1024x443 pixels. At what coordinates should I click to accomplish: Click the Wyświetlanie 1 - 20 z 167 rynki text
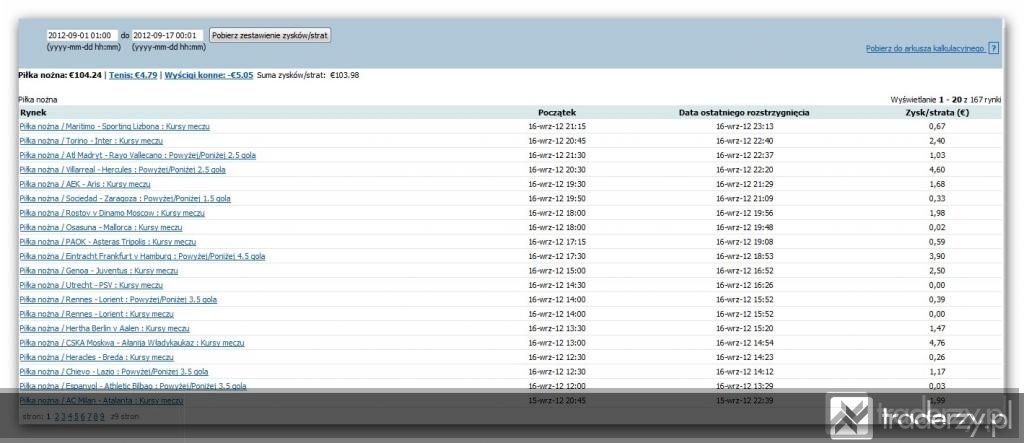[x=946, y=100]
